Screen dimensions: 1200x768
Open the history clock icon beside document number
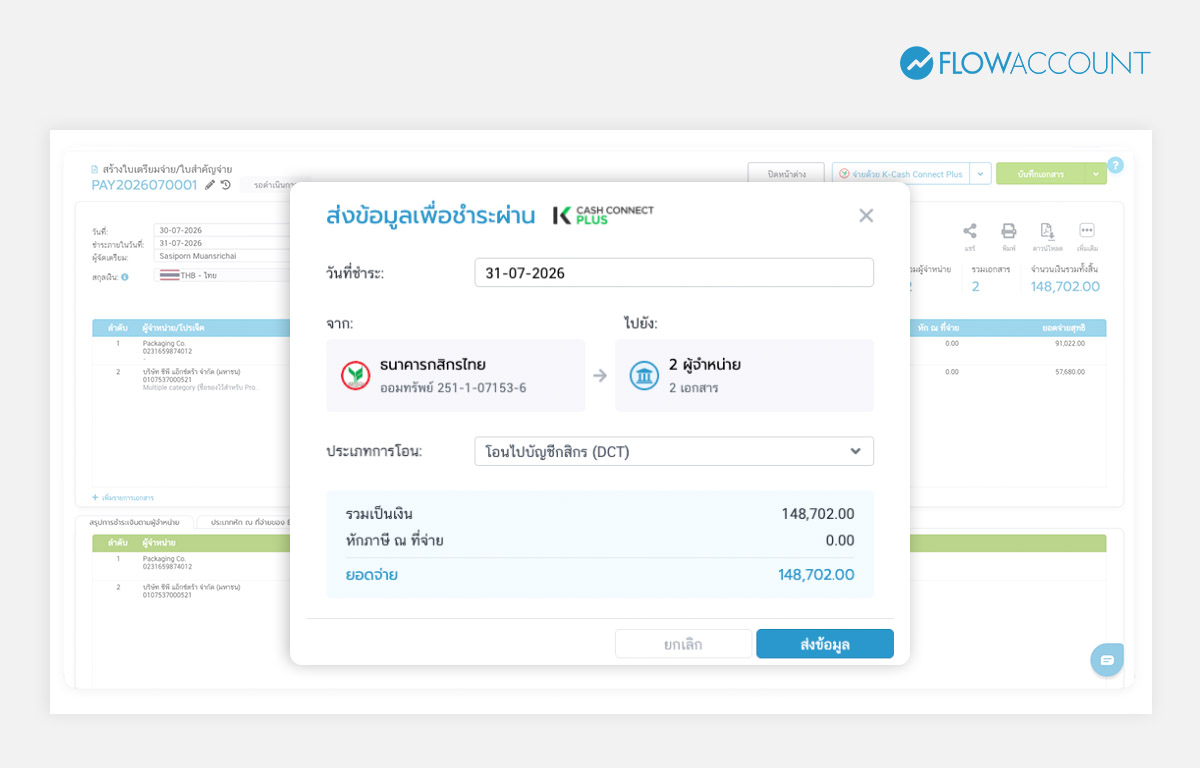tap(226, 185)
